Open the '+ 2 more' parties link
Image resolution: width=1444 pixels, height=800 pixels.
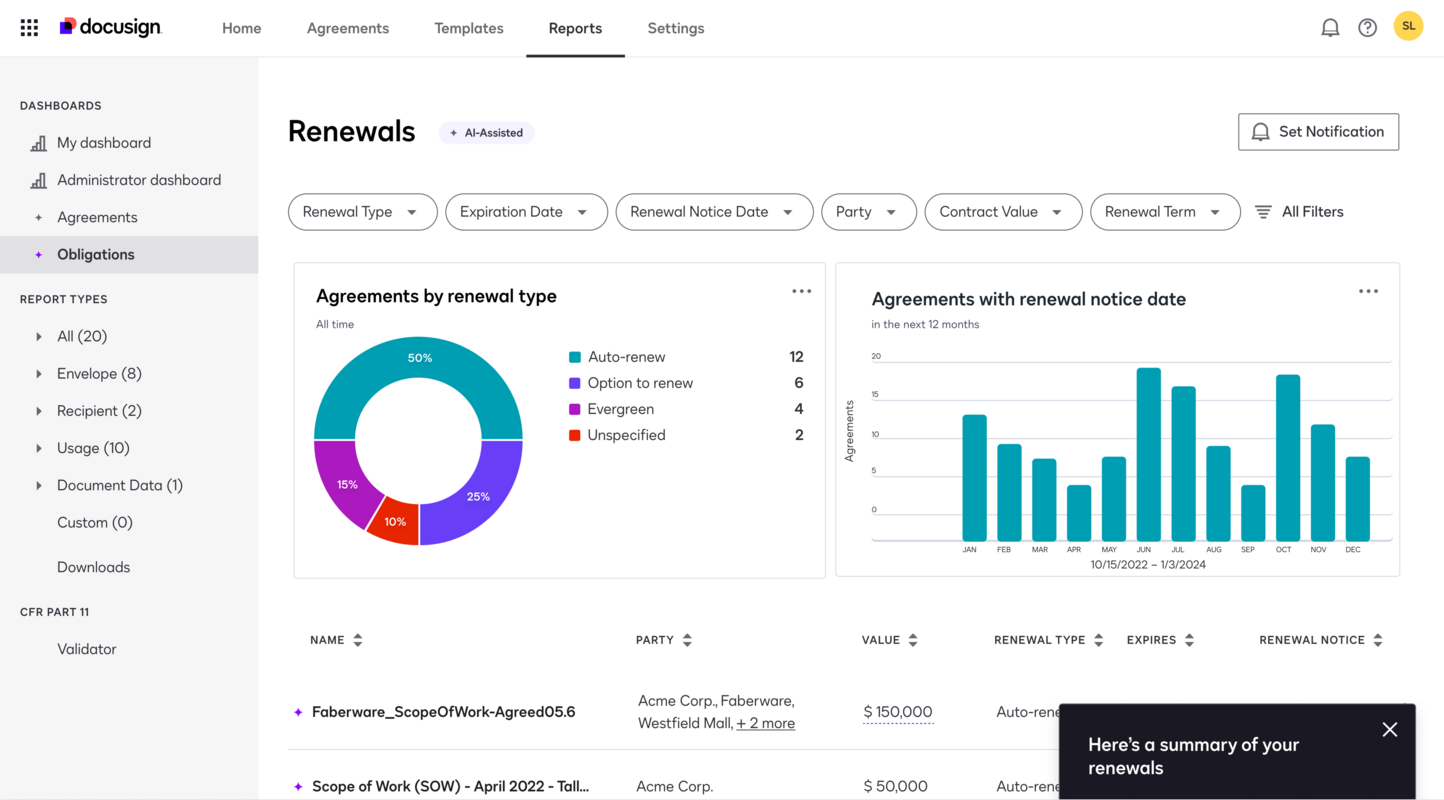click(765, 722)
